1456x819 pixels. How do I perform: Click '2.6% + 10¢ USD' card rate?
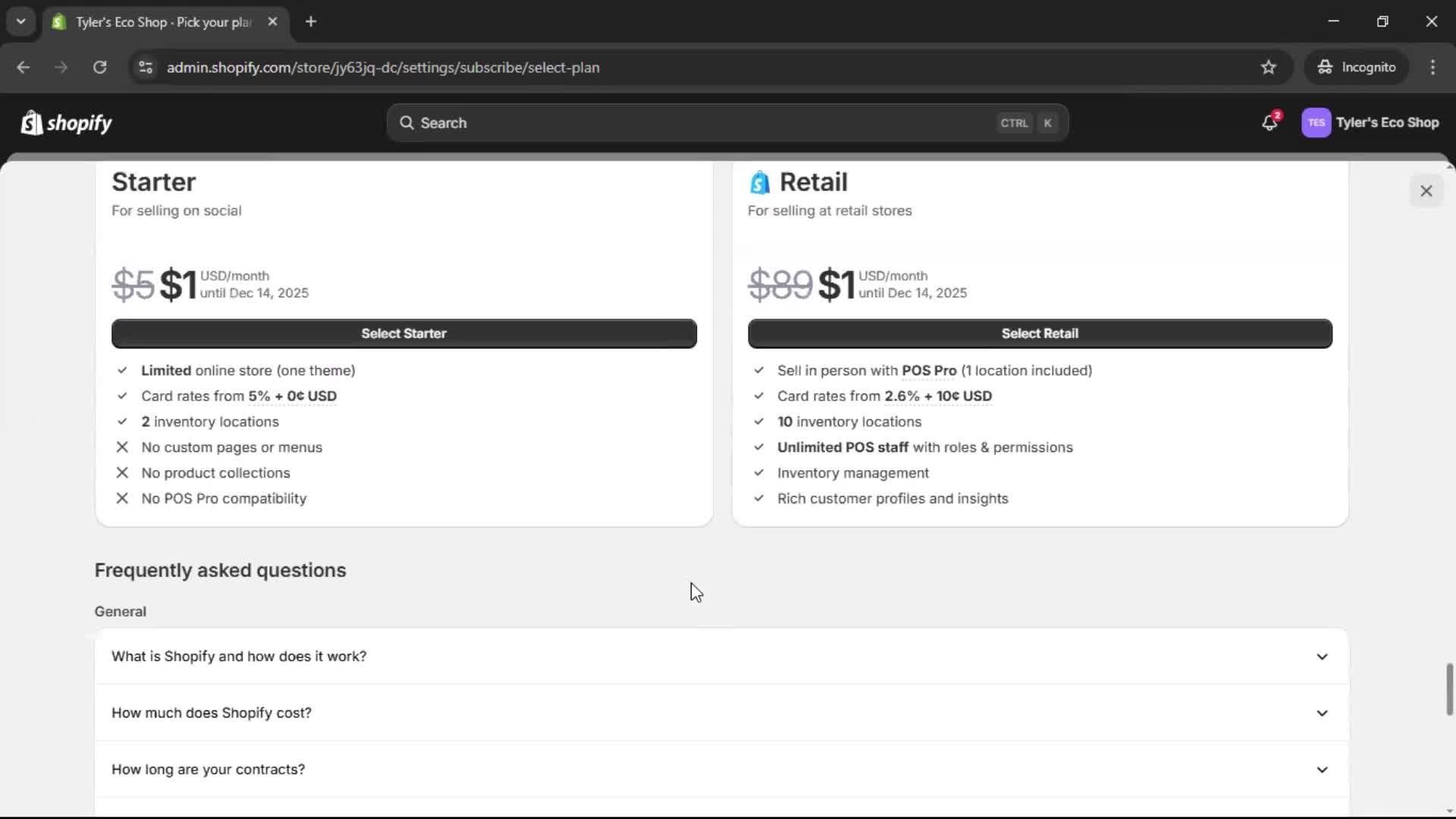click(938, 397)
